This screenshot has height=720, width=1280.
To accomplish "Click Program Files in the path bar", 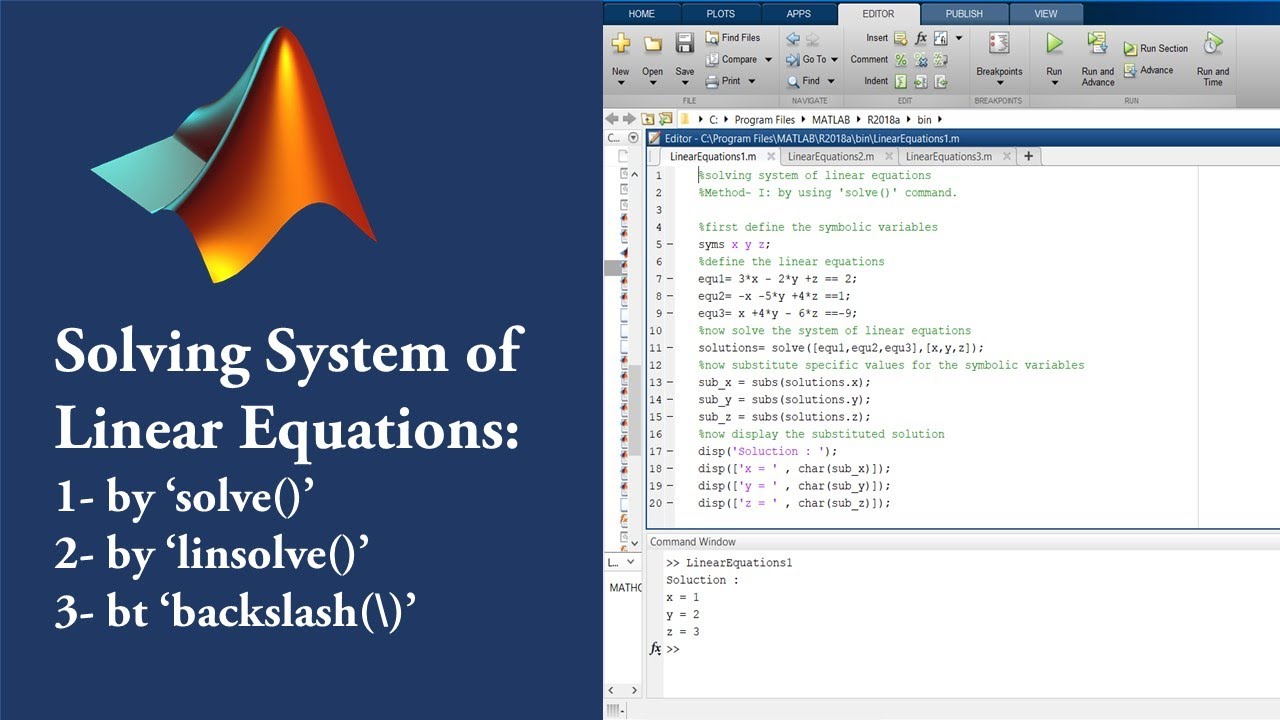I will click(764, 120).
